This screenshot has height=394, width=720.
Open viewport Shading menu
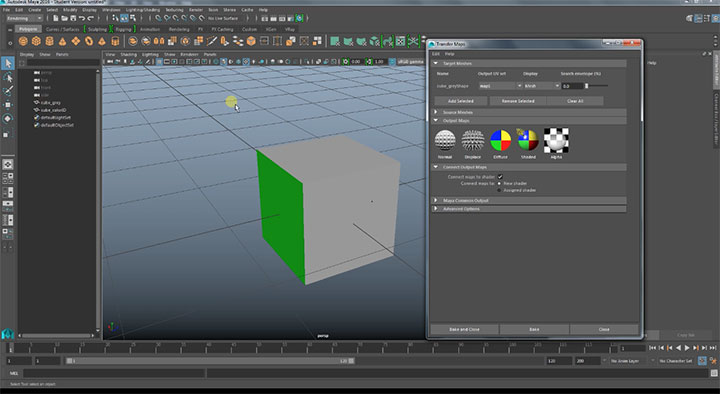click(129, 54)
